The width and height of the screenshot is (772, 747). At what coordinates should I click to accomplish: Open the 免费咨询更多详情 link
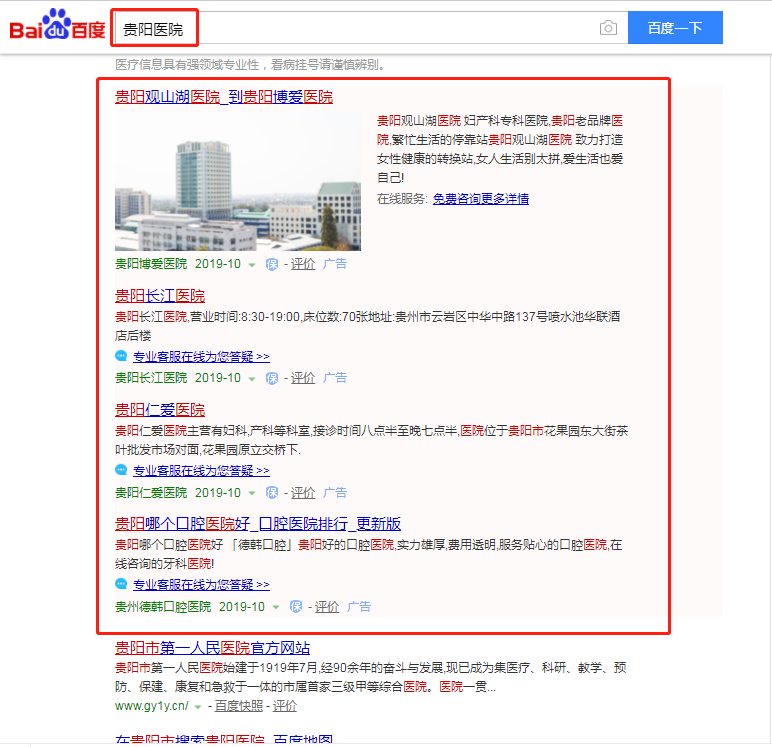[x=480, y=199]
